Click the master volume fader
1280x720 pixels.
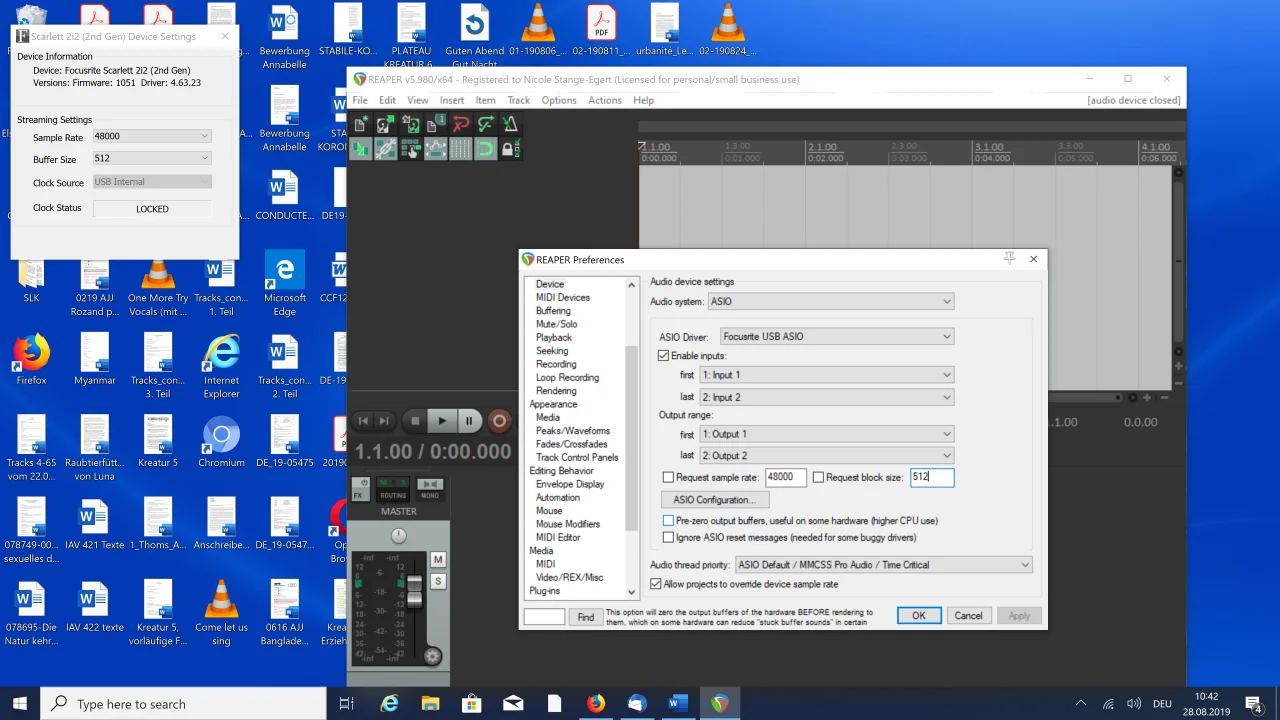pos(414,590)
